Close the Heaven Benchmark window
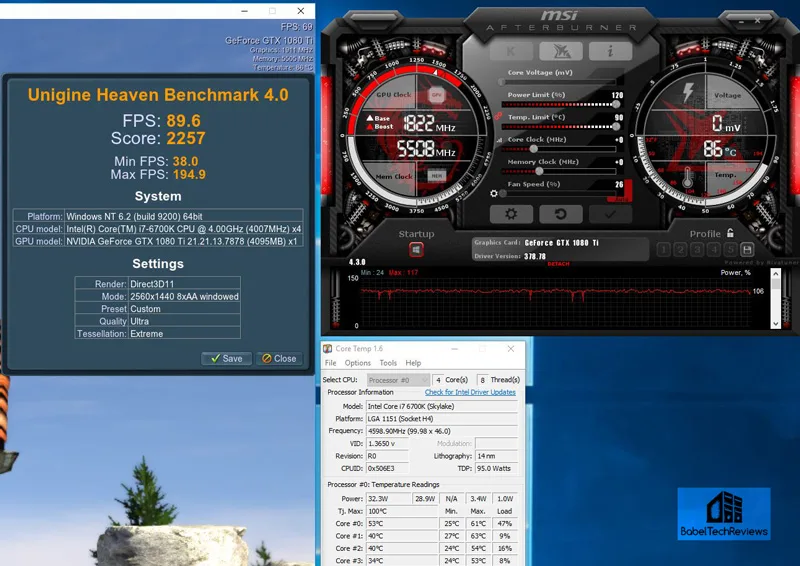 (301, 11)
